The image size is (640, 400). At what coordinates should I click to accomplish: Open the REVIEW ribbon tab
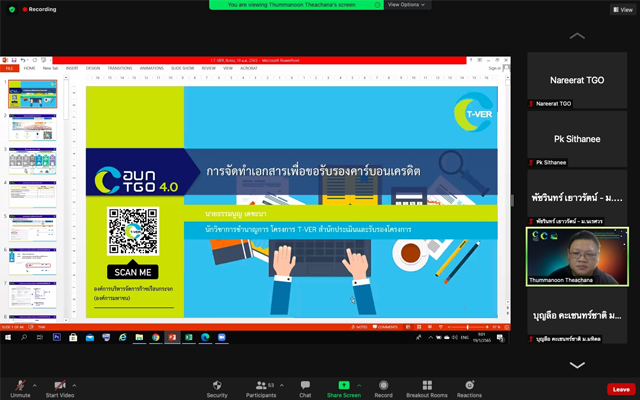[209, 68]
